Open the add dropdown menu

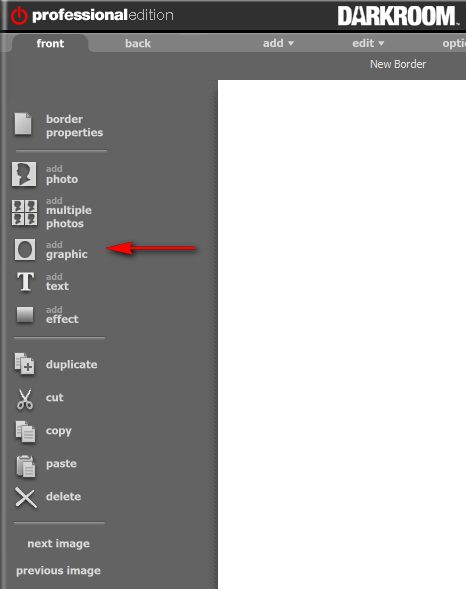tap(278, 43)
